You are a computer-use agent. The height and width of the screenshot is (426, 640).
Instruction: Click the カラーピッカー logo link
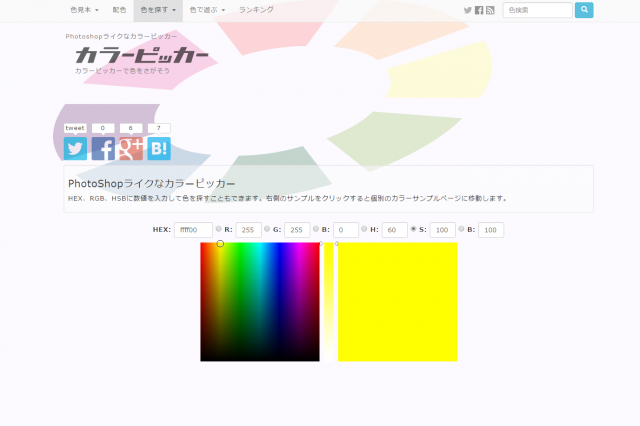tap(141, 56)
